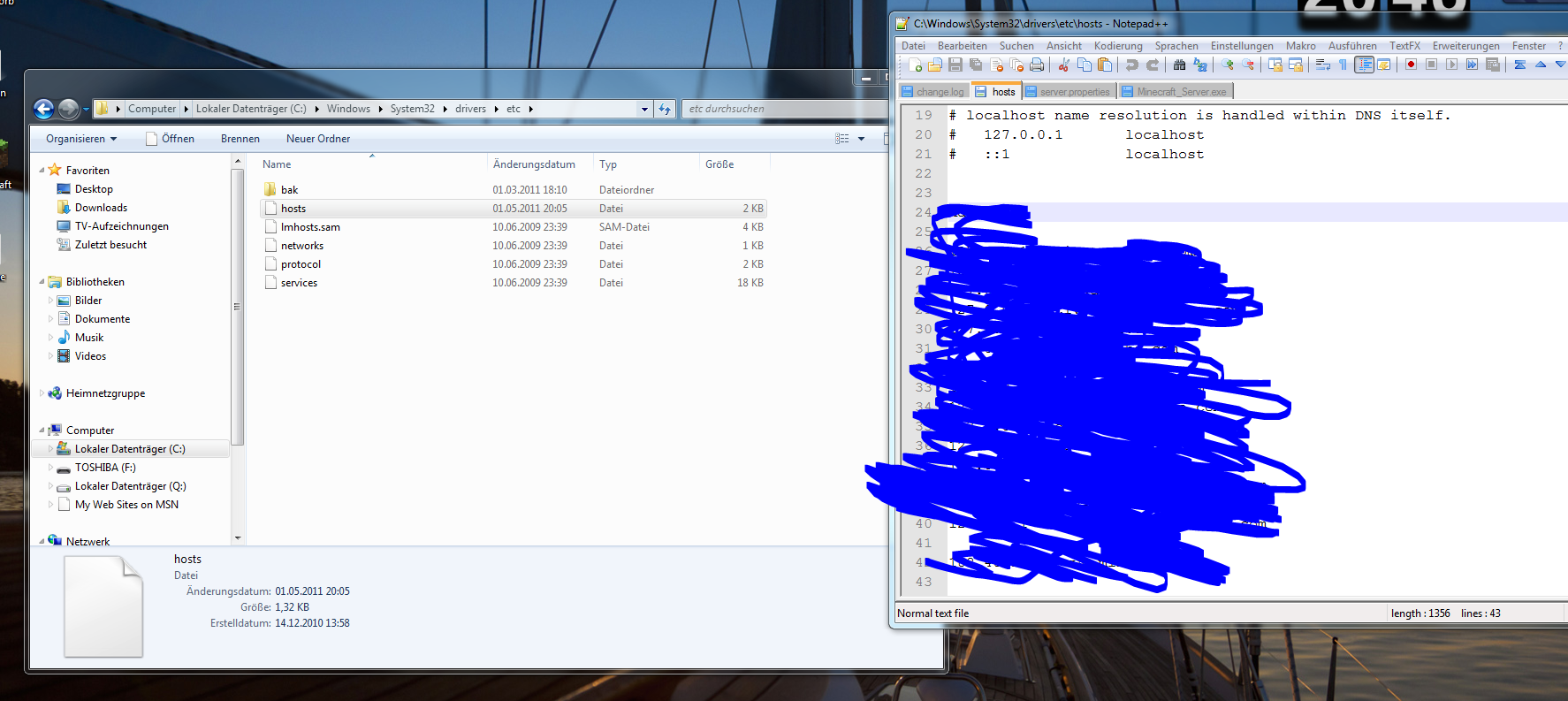Open the view options dropdown arrow in Explorer
Viewport: 1568px width, 701px height.
click(x=861, y=139)
